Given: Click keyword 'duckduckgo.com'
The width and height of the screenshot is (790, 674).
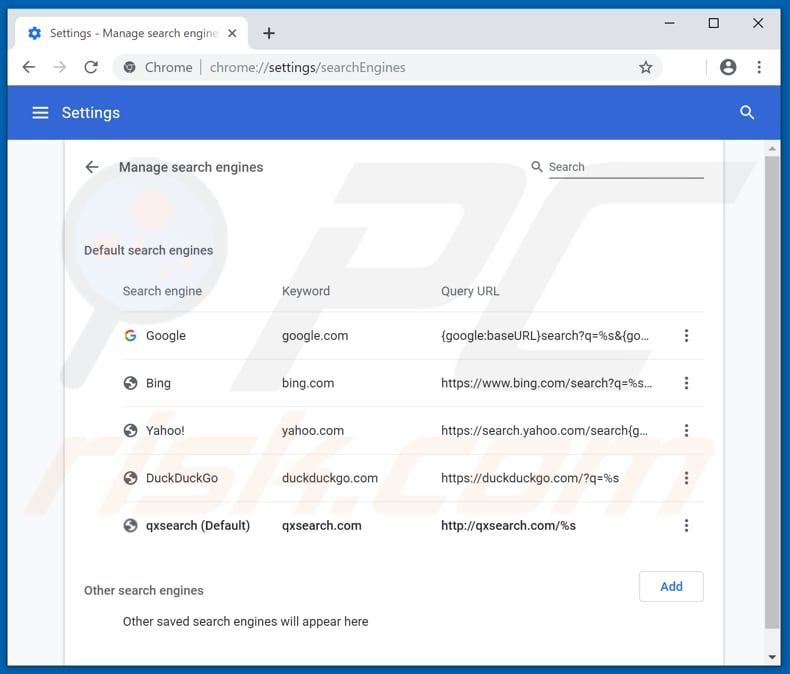Looking at the screenshot, I should (x=330, y=478).
